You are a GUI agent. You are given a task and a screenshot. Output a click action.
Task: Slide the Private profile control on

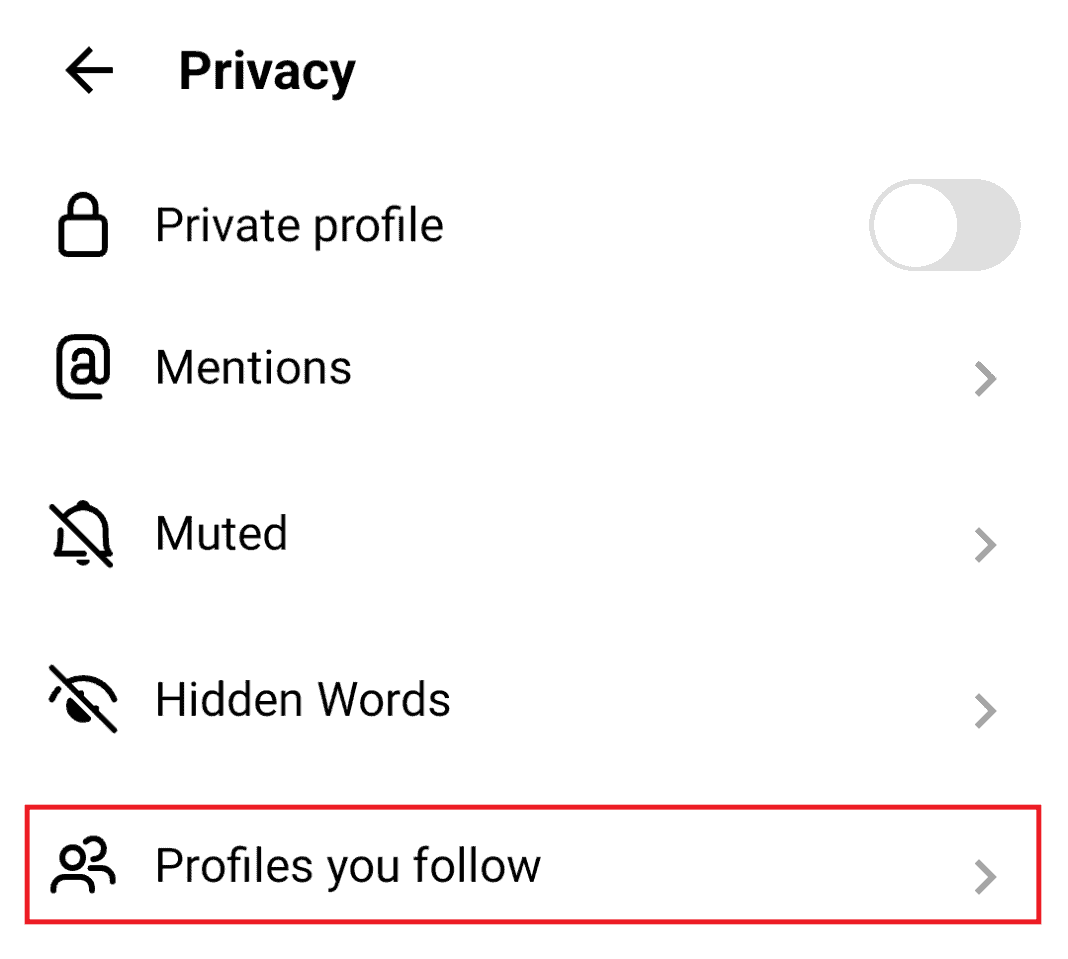click(945, 225)
